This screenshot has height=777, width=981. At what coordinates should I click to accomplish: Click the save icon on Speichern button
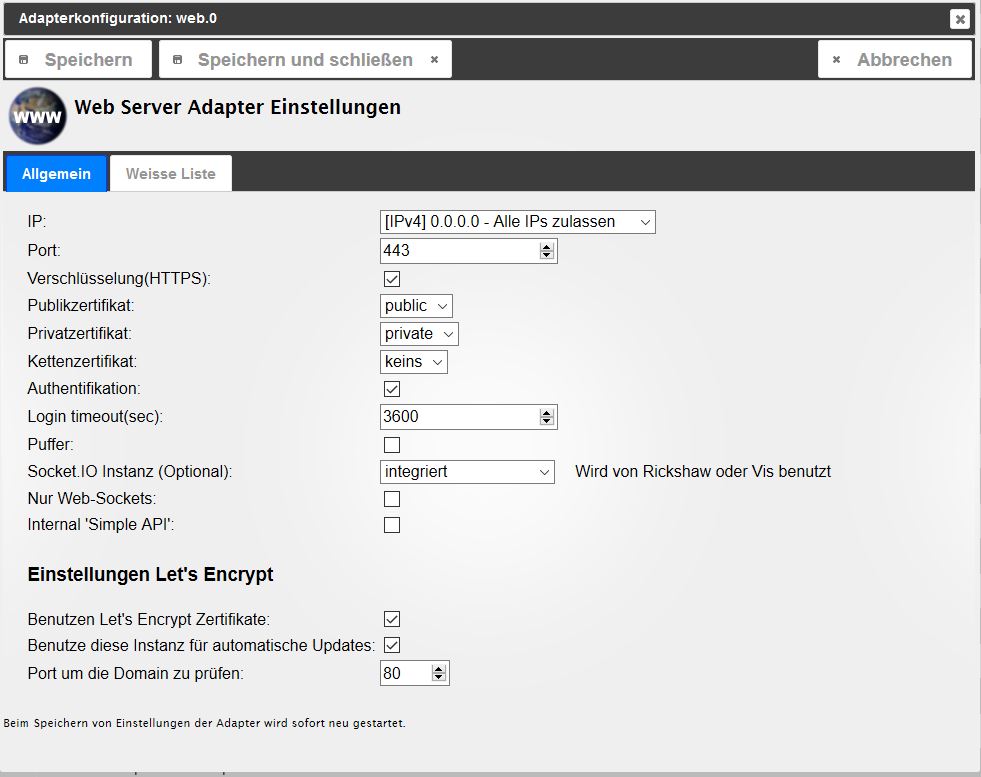pyautogui.click(x=24, y=60)
